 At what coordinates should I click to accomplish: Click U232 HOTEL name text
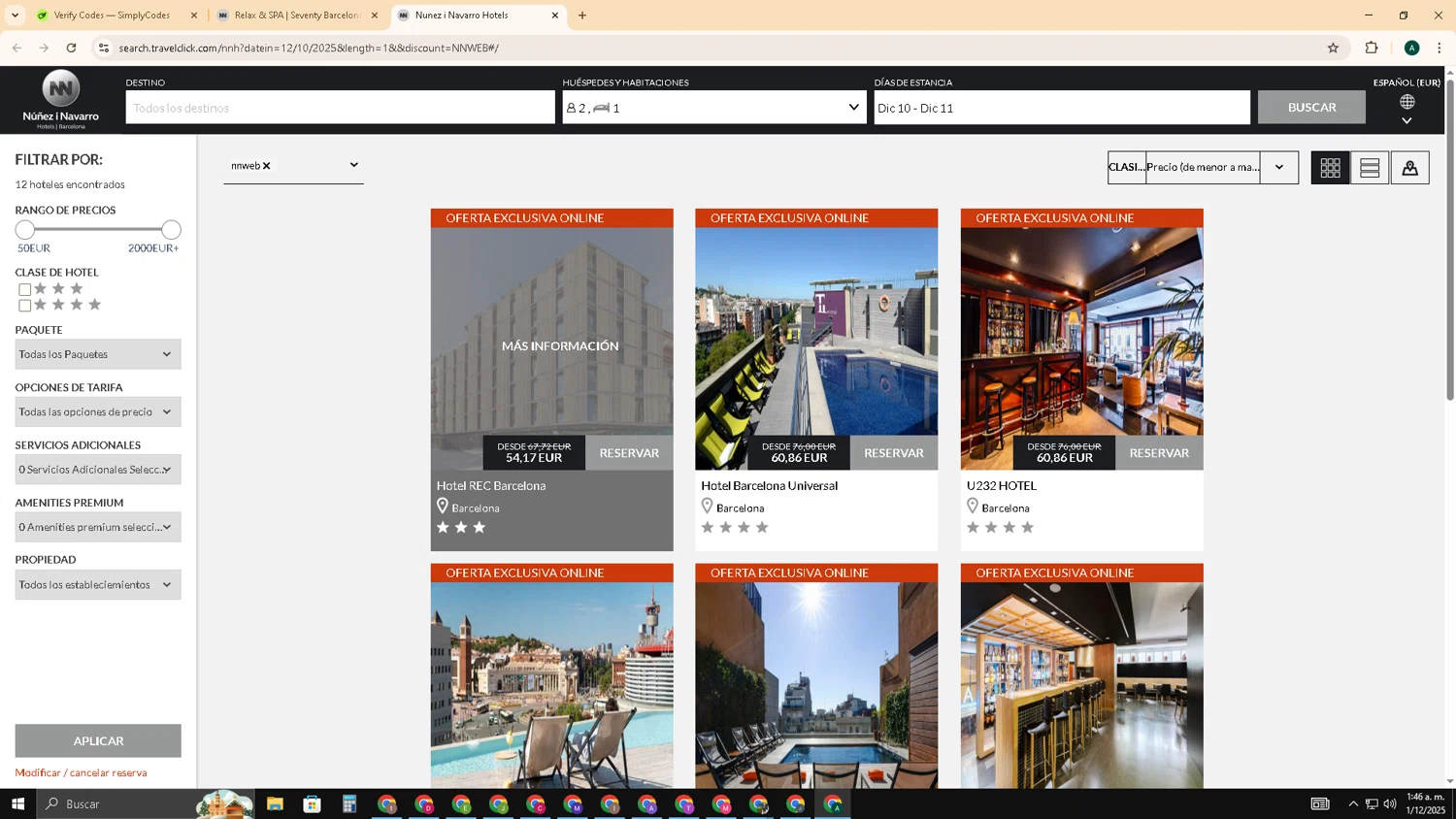(x=1002, y=485)
